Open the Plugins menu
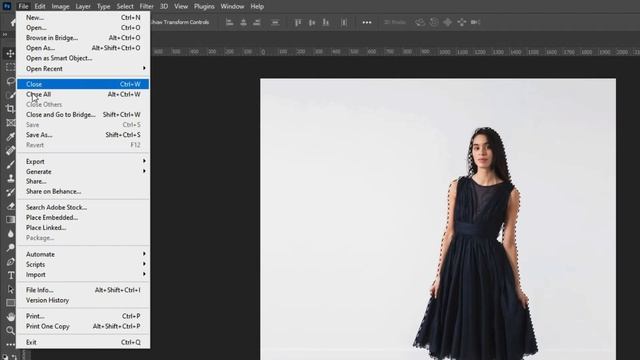This screenshot has width=640, height=360. 204,7
